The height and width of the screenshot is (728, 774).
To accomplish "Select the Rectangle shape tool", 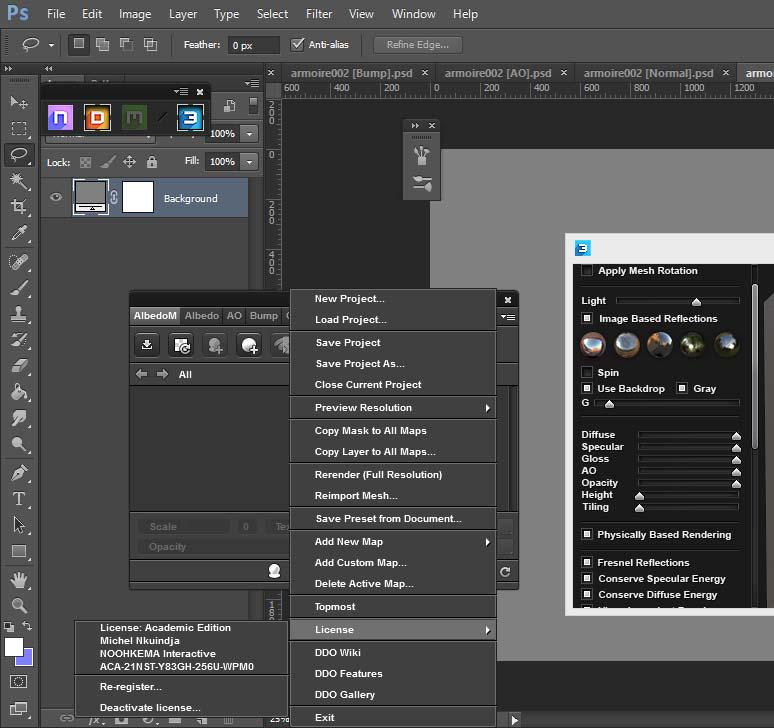I will click(x=19, y=551).
